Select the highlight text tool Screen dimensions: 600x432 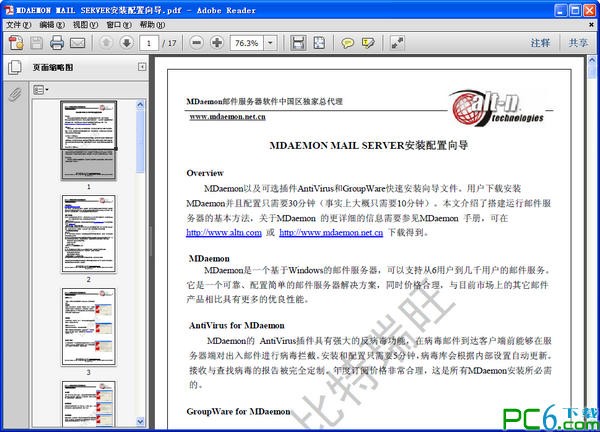(368, 43)
